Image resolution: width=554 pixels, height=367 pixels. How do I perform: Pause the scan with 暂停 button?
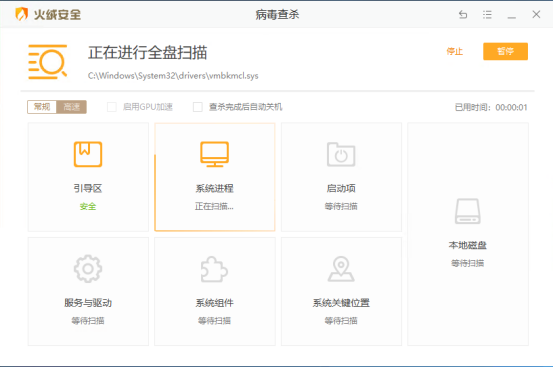pos(505,52)
